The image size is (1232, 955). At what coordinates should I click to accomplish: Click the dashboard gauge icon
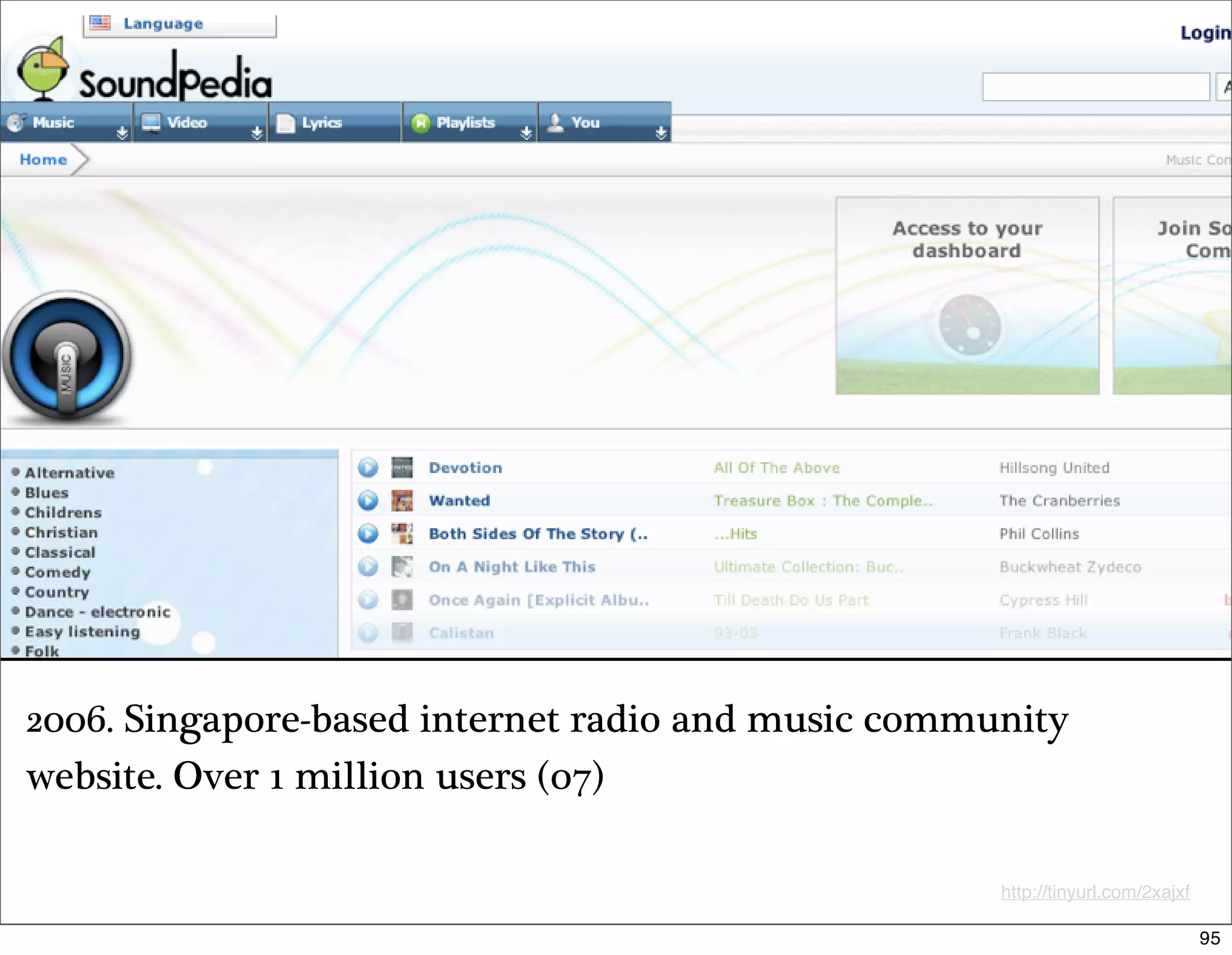tap(970, 326)
